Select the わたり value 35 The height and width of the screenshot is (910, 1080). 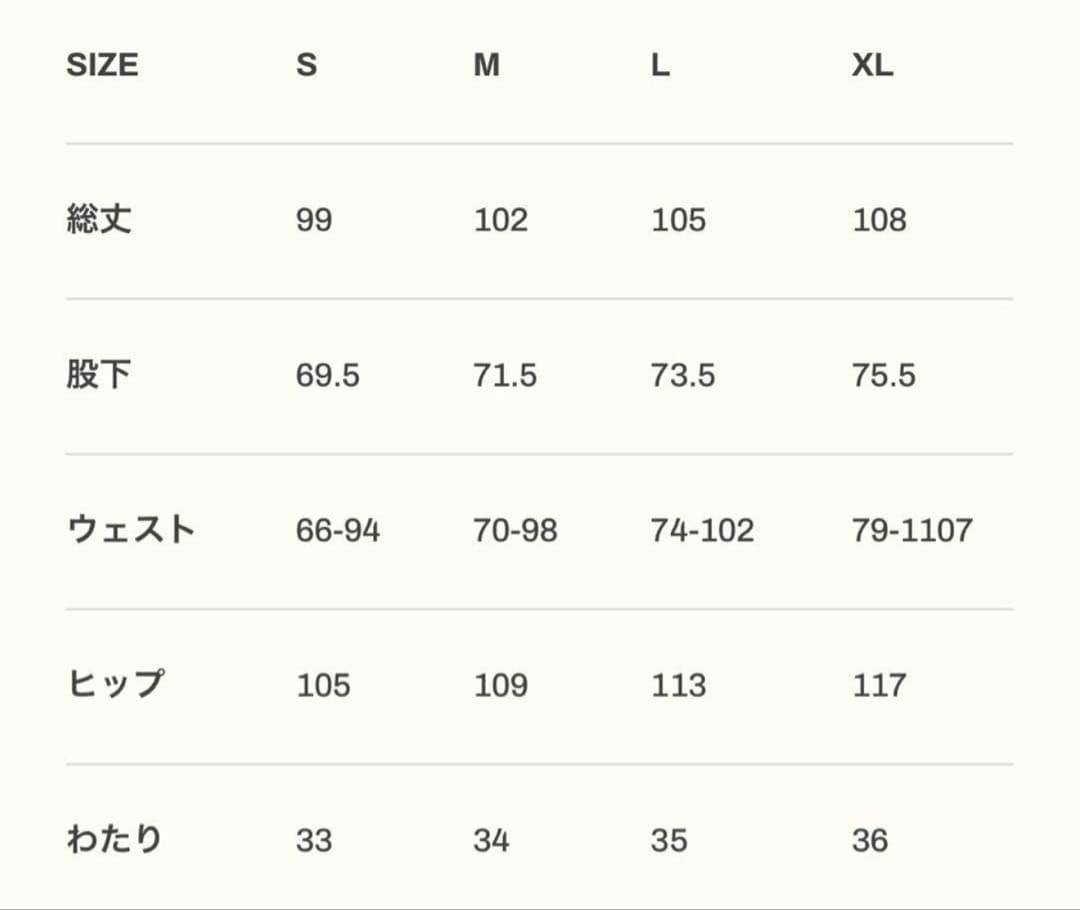click(669, 841)
